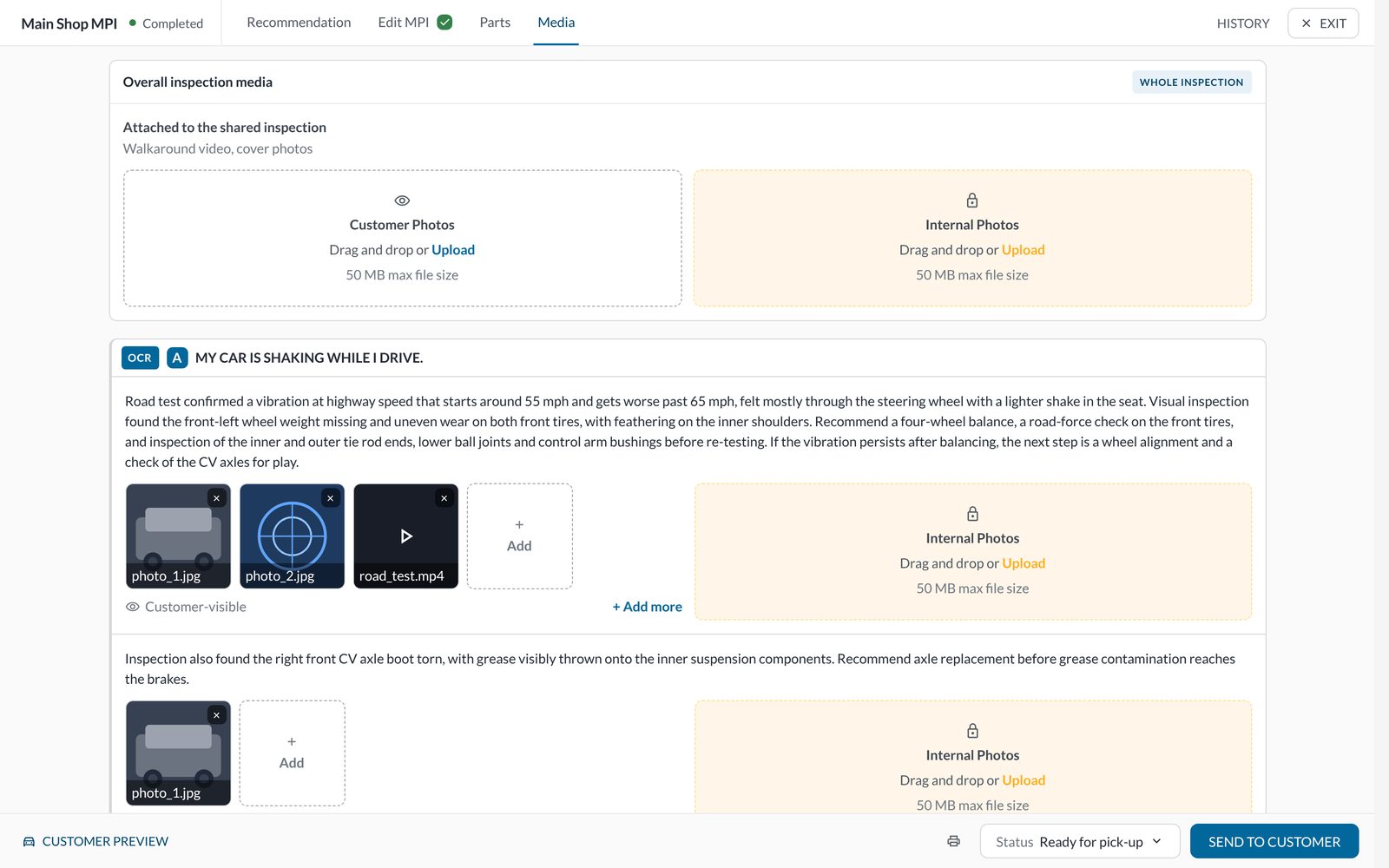1389x868 pixels.
Task: Upload customer photos to overall inspection
Action: click(x=453, y=250)
